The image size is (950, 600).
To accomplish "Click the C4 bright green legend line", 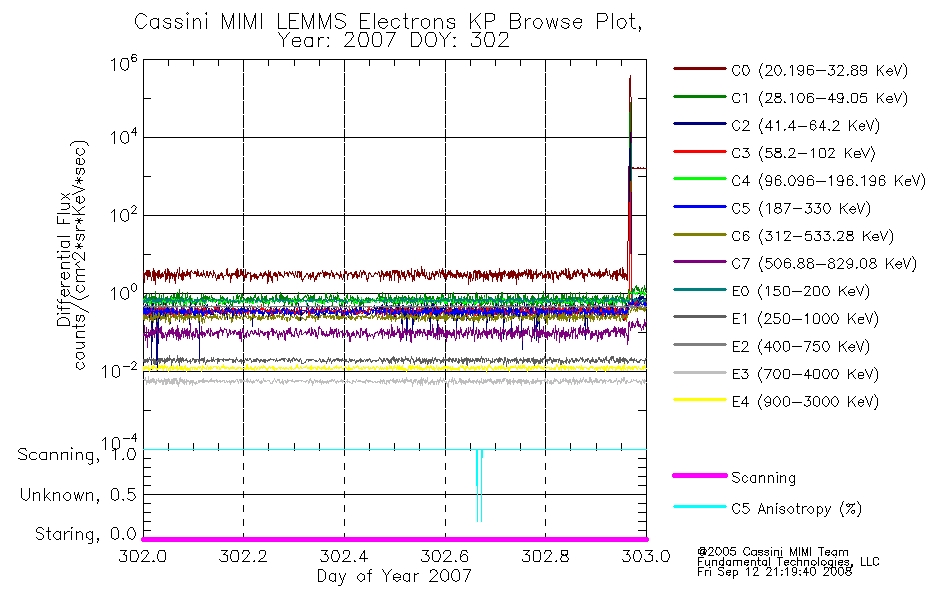I will point(699,179).
